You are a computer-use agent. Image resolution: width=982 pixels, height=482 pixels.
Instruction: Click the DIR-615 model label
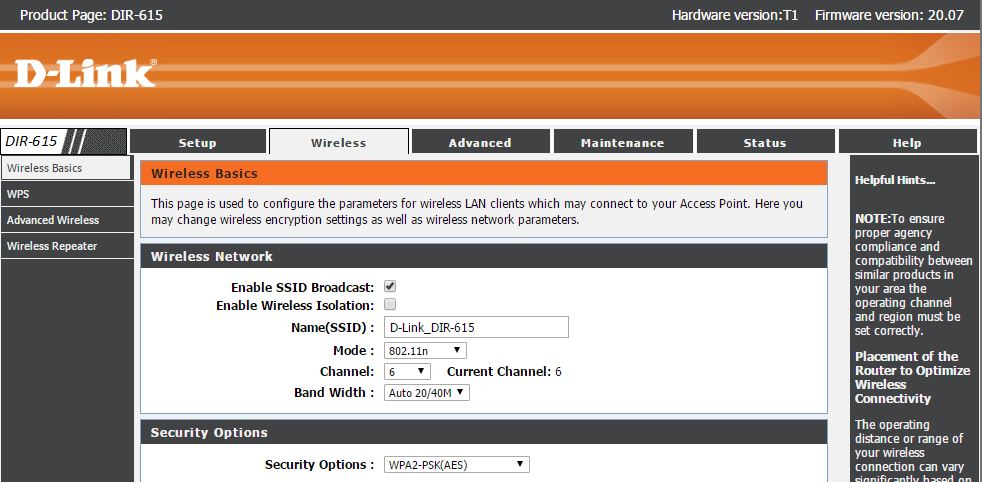[31, 141]
